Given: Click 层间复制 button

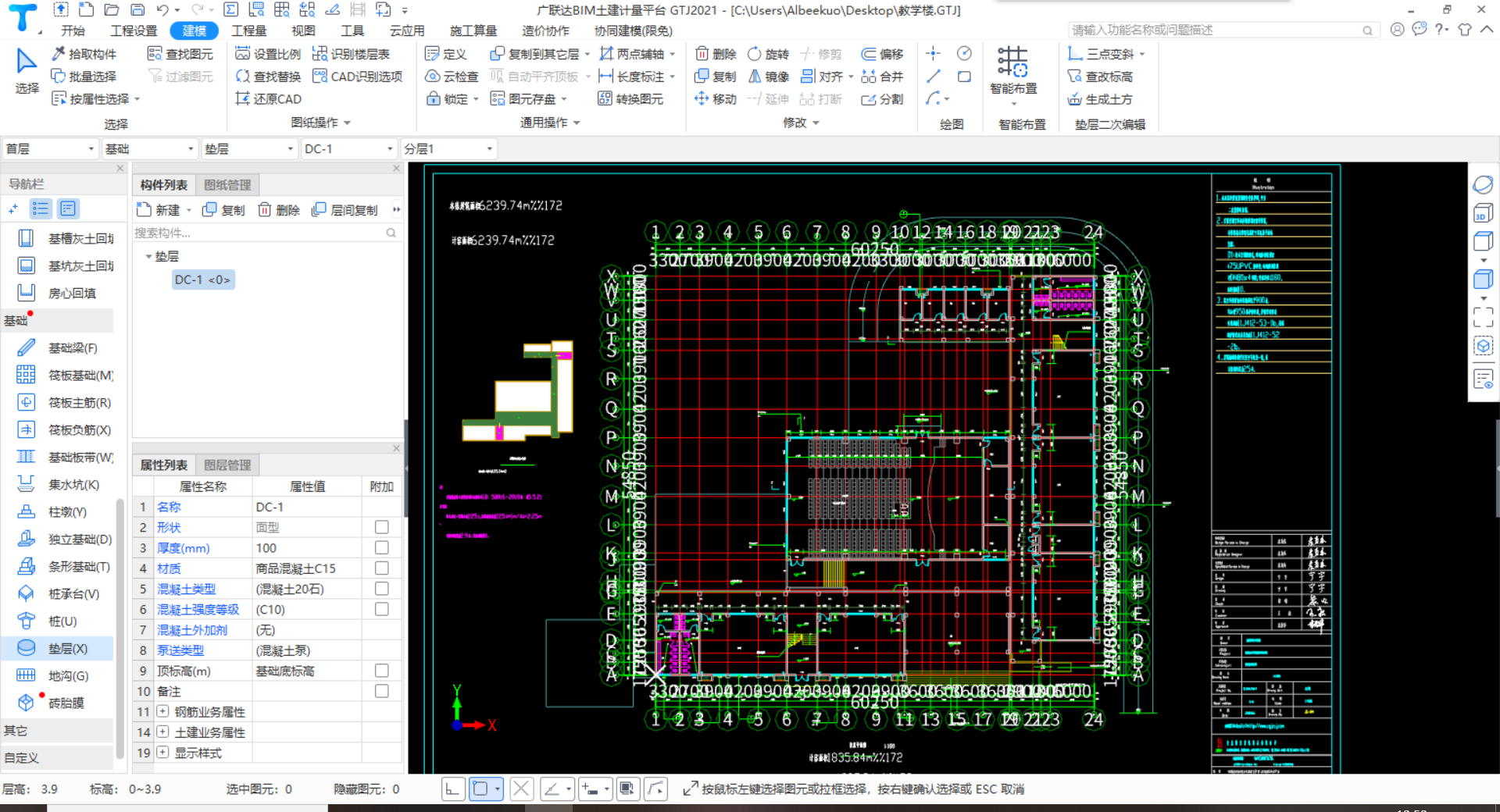Looking at the screenshot, I should [345, 209].
